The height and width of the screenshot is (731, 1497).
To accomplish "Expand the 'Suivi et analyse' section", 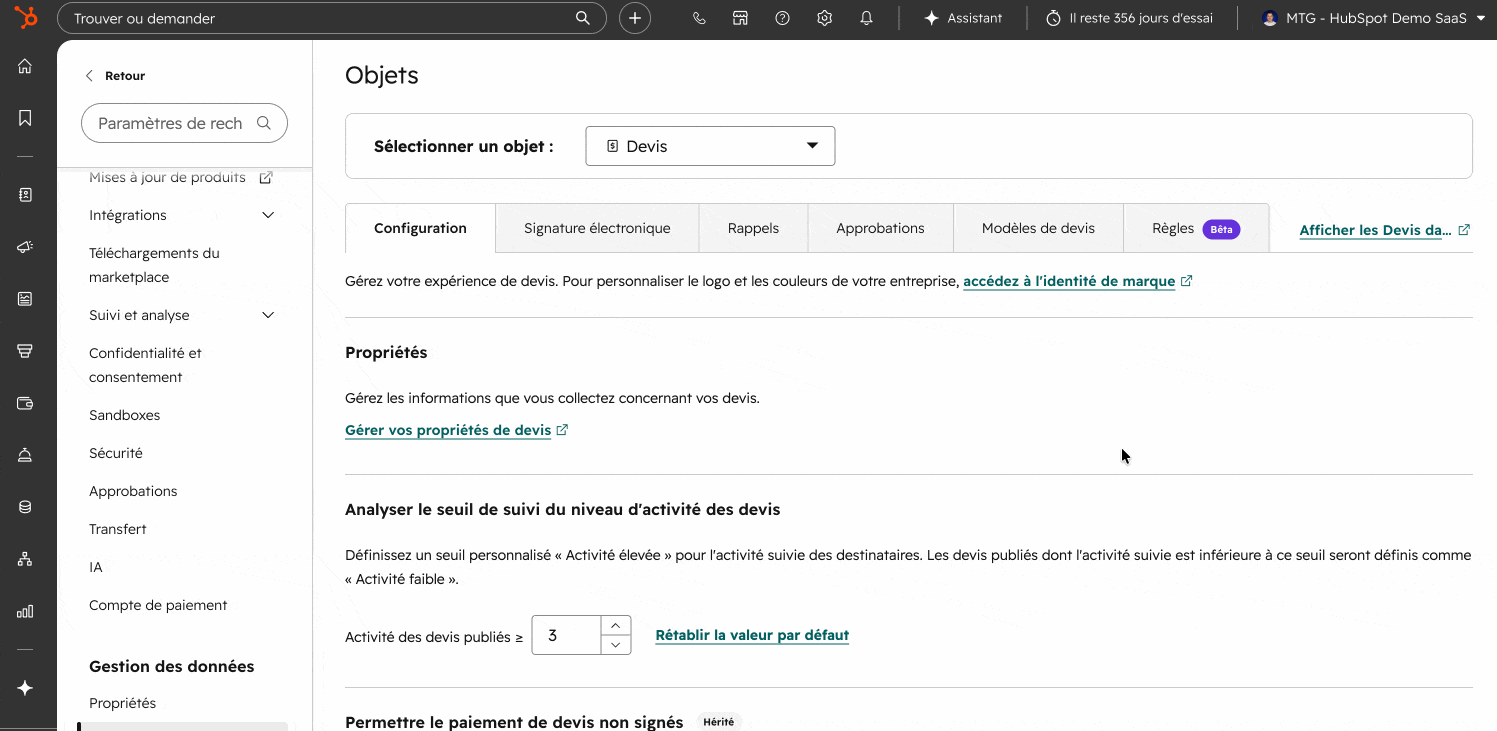I will click(x=181, y=315).
